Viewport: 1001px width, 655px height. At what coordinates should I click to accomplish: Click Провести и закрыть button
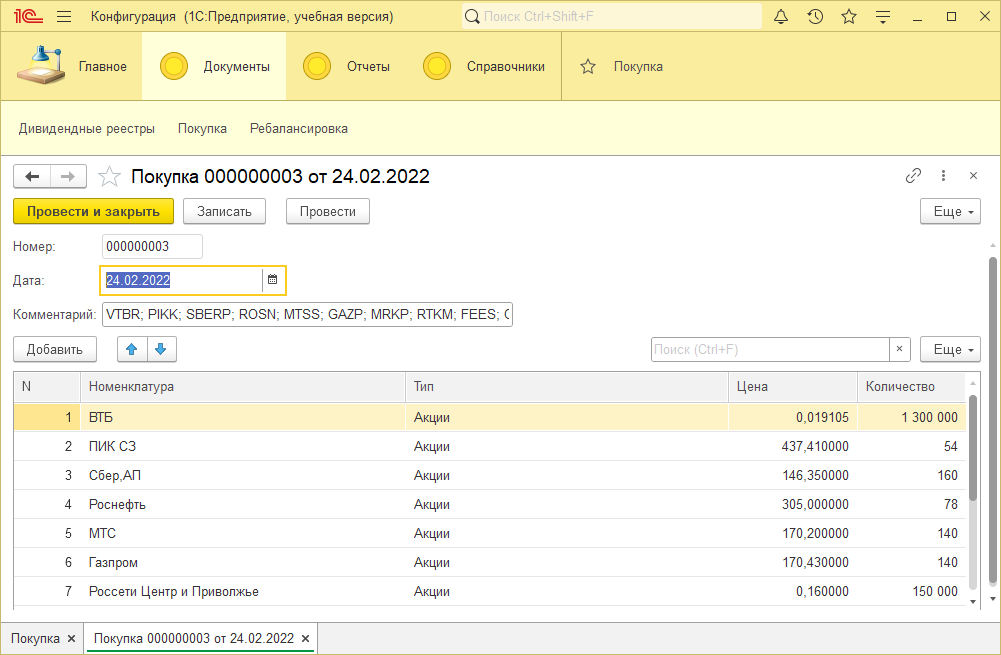click(x=93, y=211)
